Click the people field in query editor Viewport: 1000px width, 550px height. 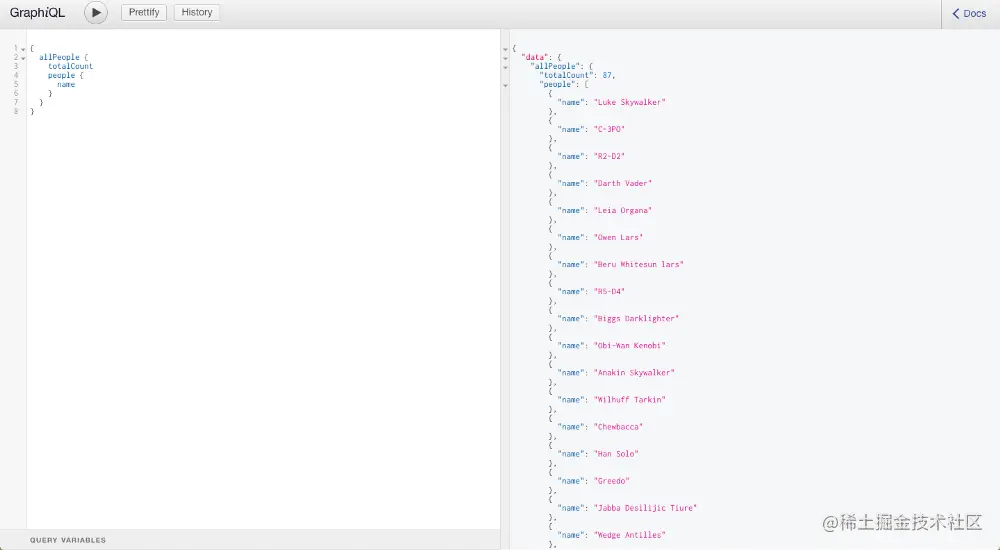[x=61, y=75]
